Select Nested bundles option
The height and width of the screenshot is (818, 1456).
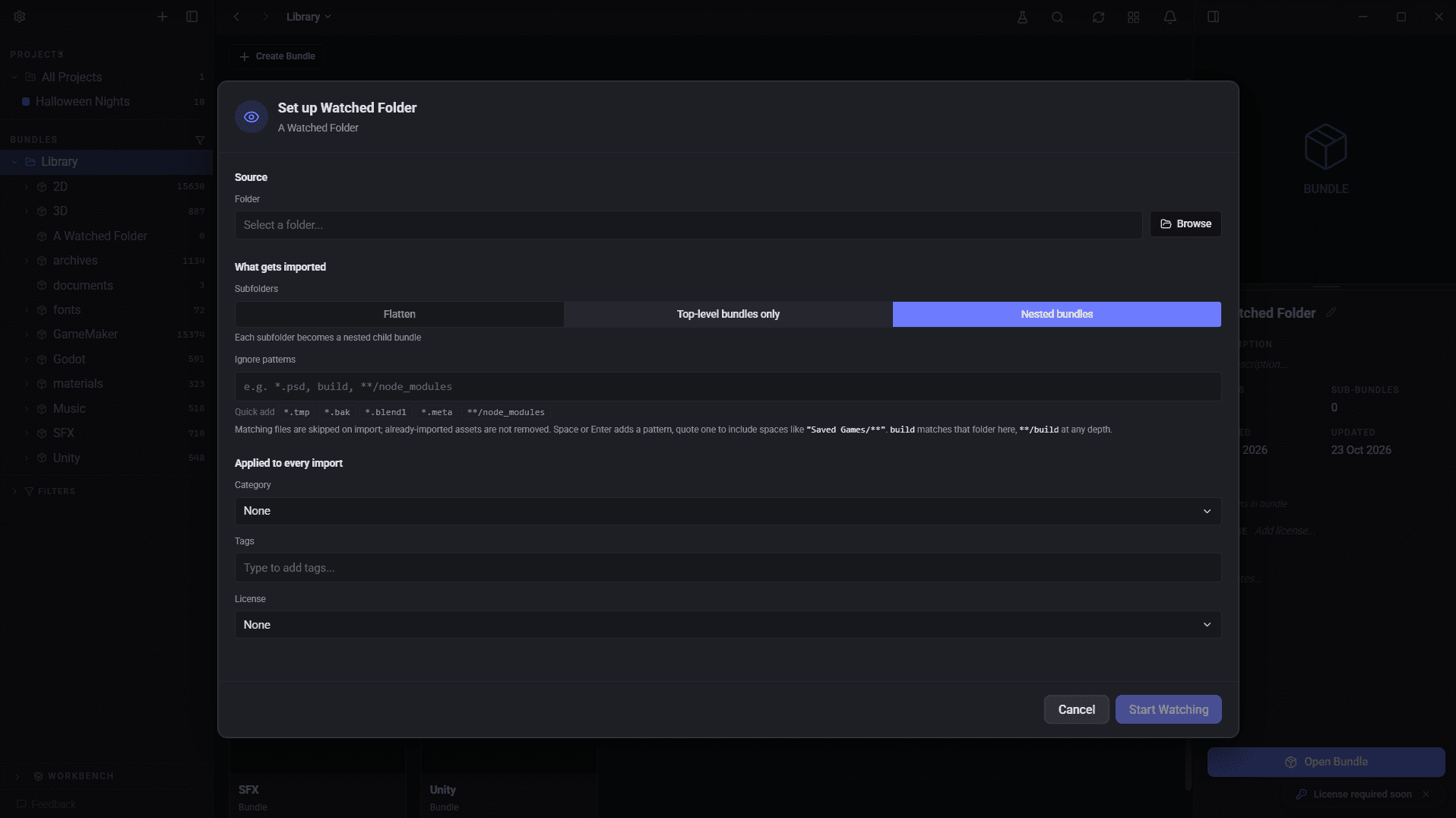(x=1056, y=314)
